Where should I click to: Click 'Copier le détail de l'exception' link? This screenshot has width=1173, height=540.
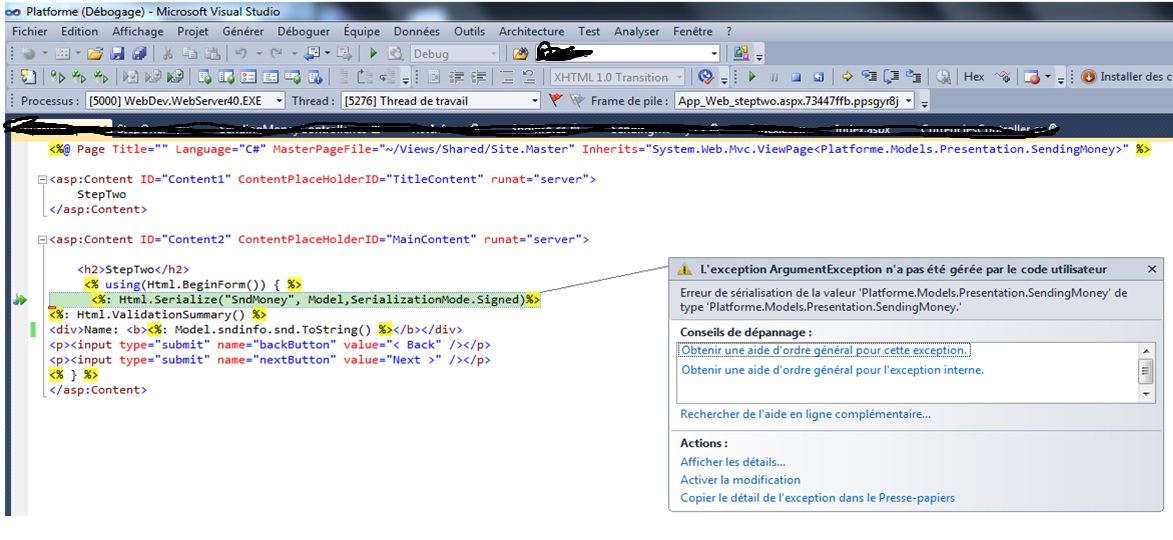pos(818,498)
